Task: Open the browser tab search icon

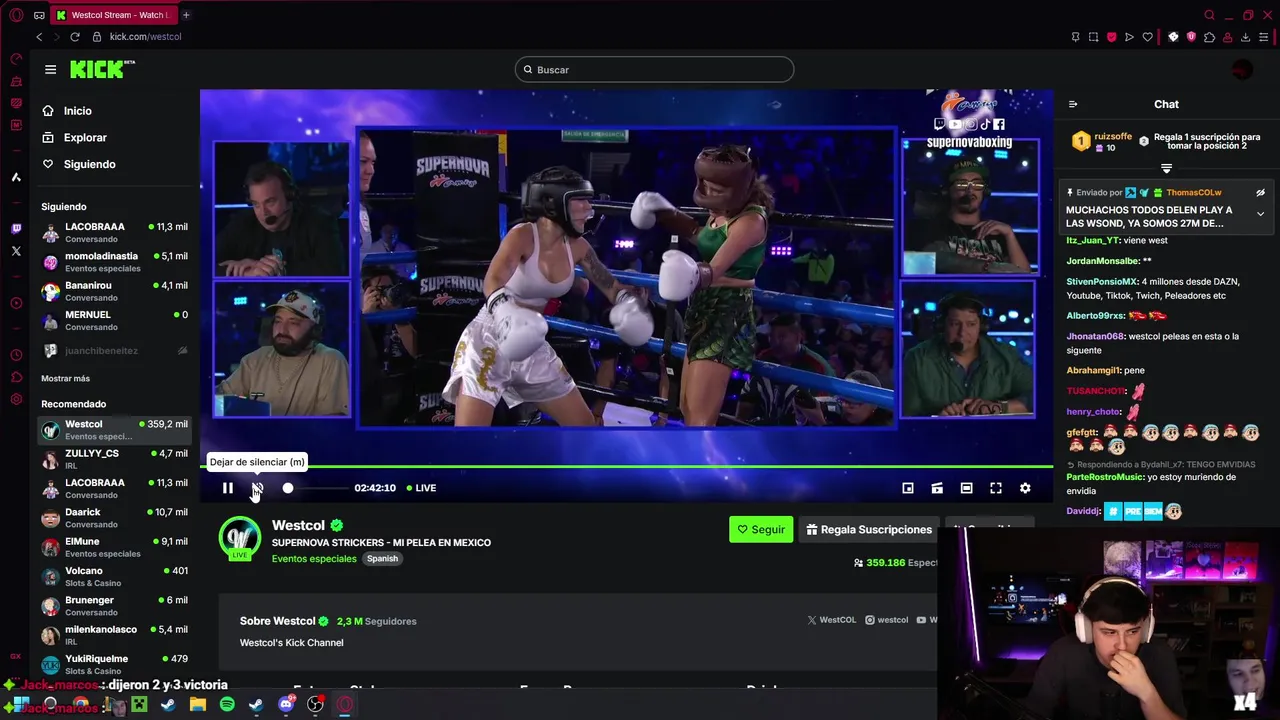Action: 1209,15
